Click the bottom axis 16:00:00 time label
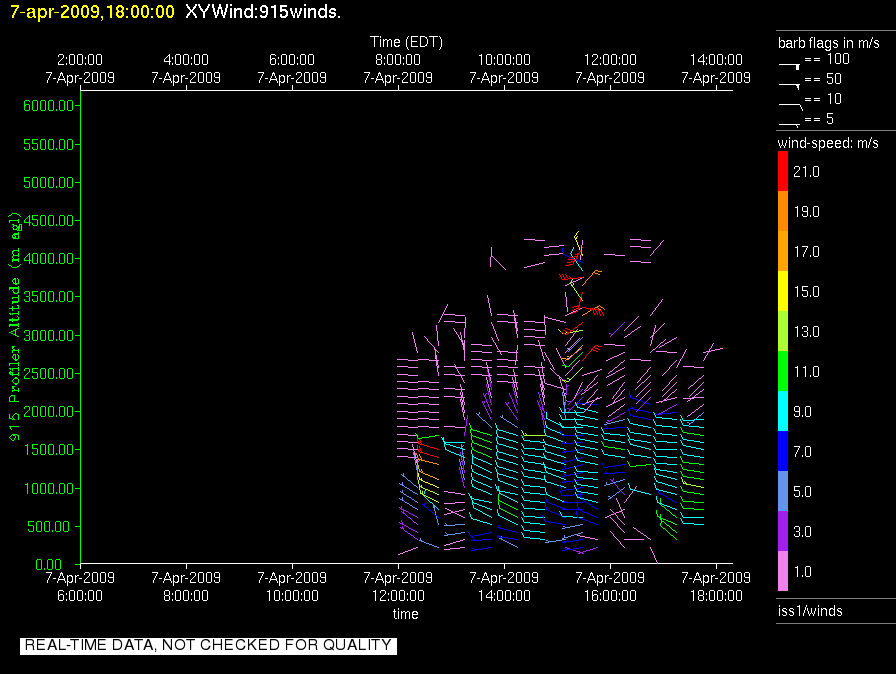The image size is (896, 674). (610, 596)
